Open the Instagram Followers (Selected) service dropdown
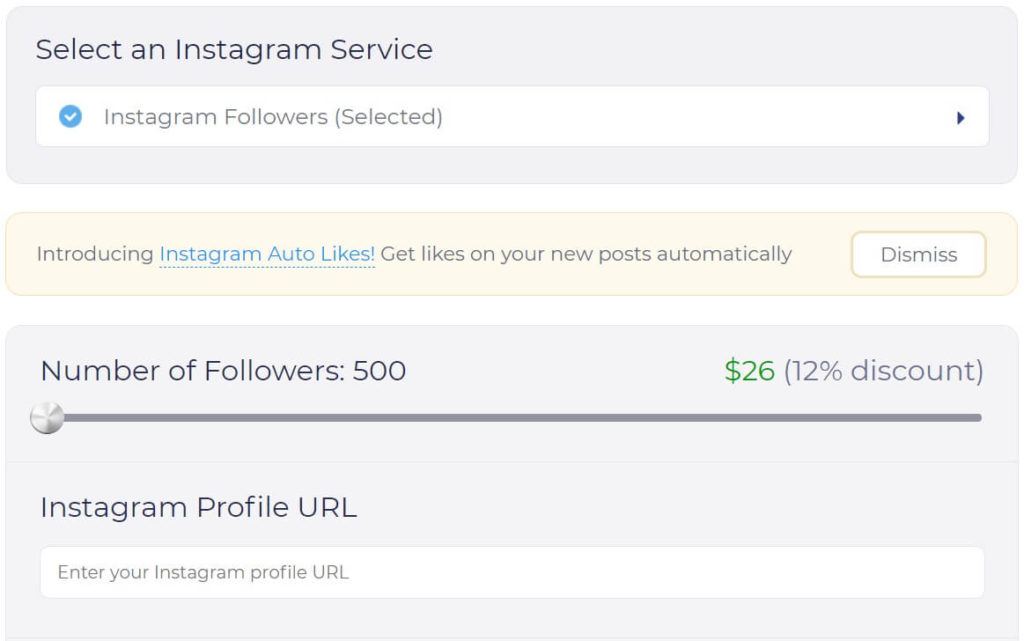1024x641 pixels. 512,116
